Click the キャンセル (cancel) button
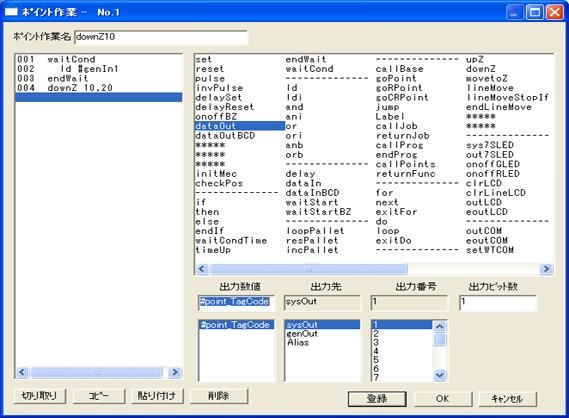 (x=507, y=398)
